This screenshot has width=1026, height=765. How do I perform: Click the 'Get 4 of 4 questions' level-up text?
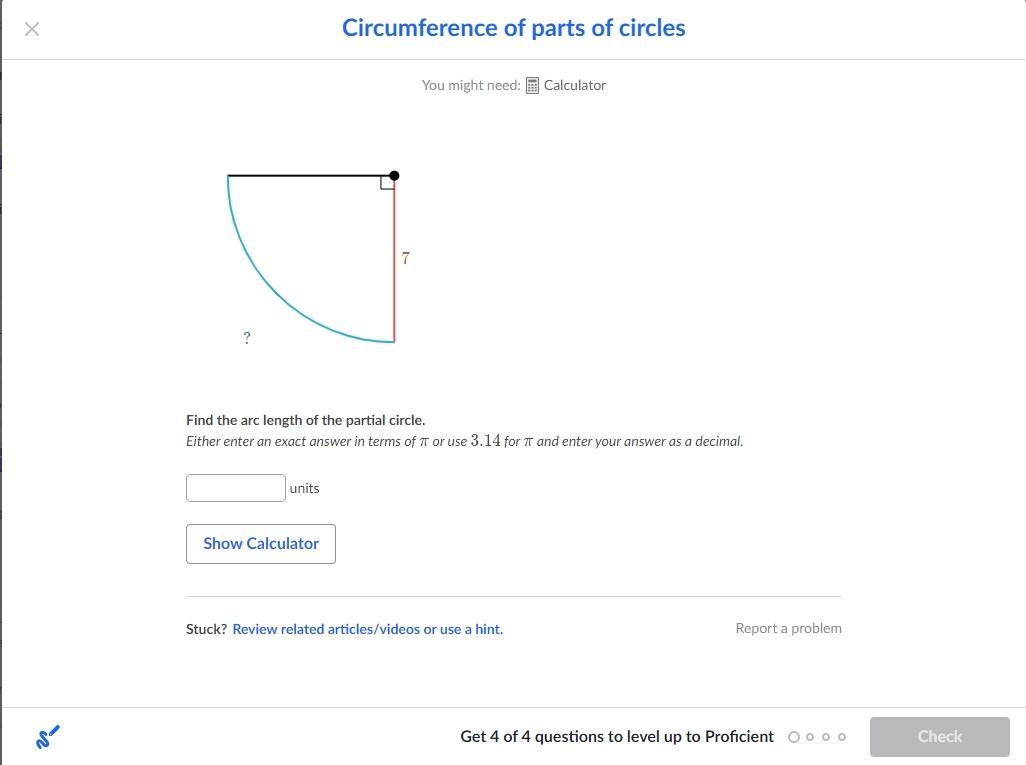click(x=616, y=736)
